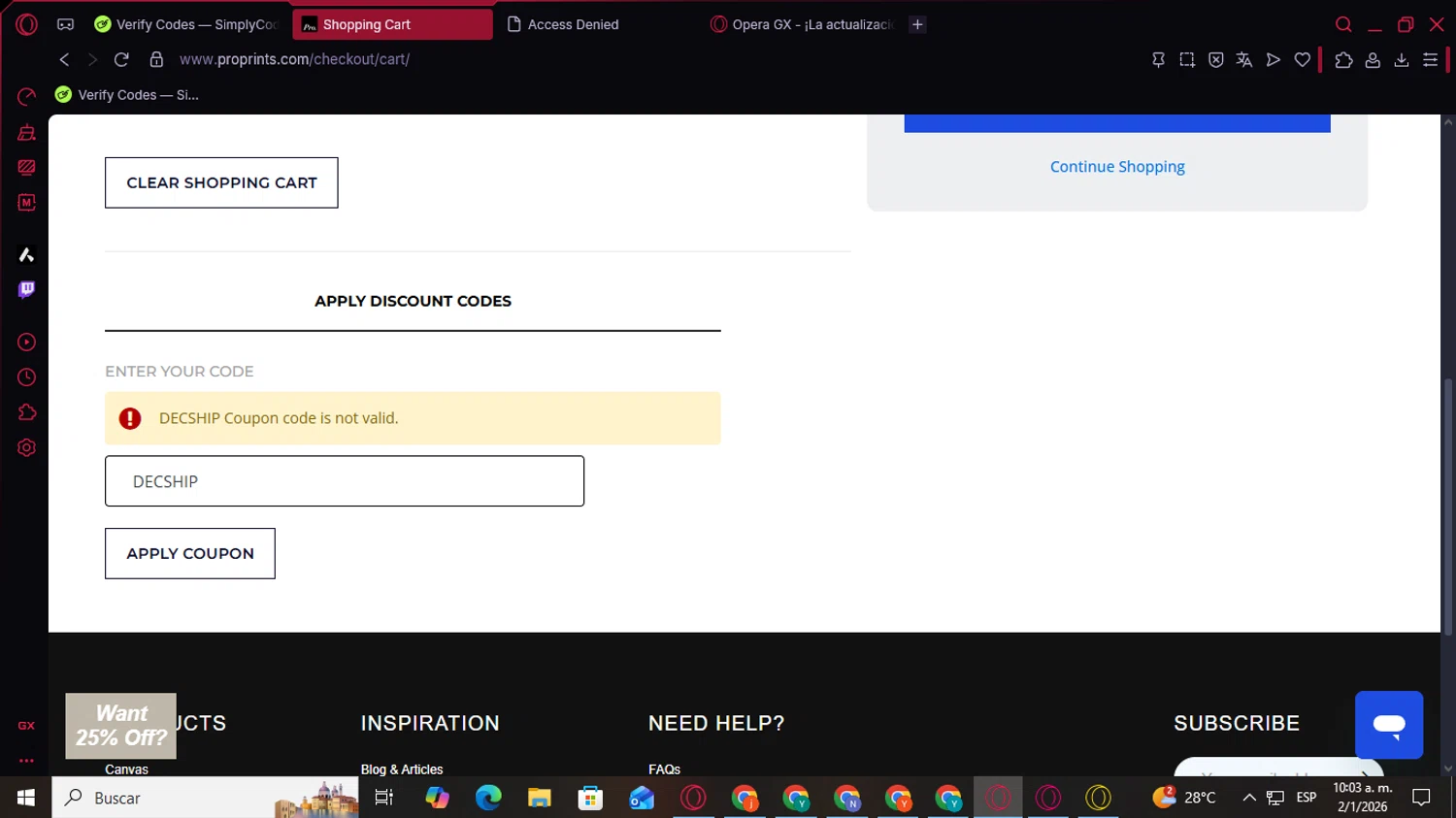1456x818 pixels.
Task: Reload the Shopping Cart page
Action: point(121,59)
